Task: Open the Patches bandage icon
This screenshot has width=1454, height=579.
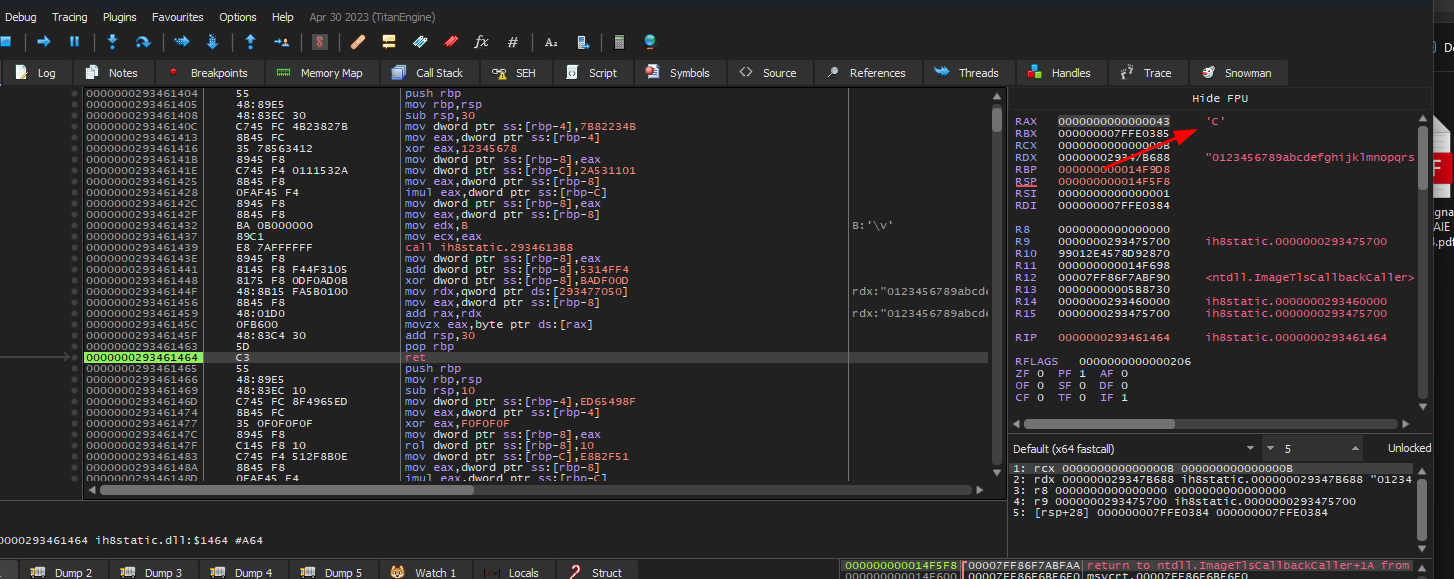Action: [x=357, y=42]
